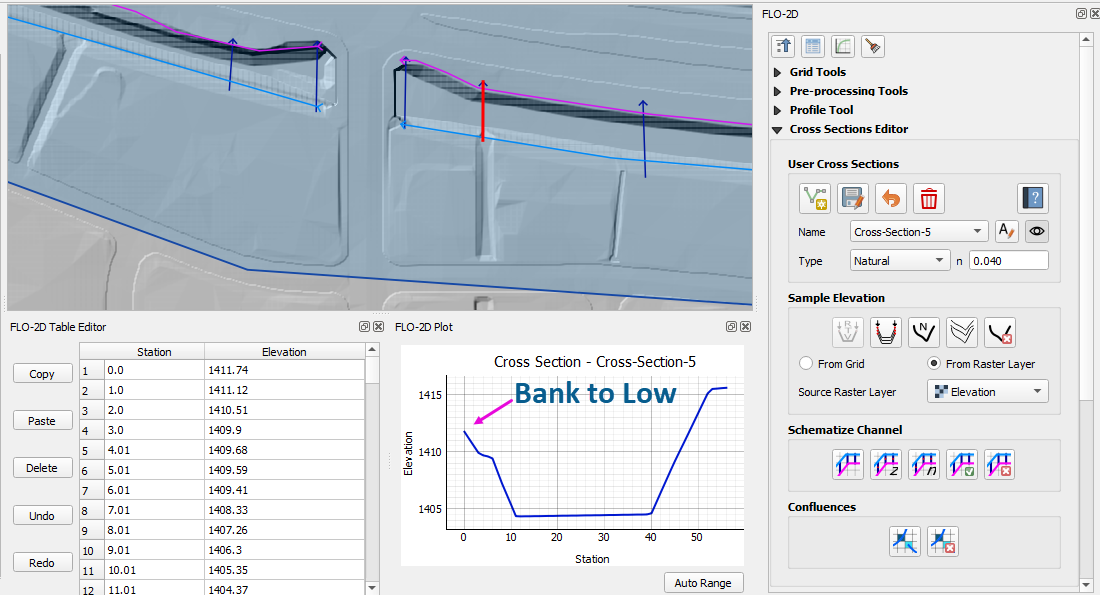Click the delete cross section trash icon

pyautogui.click(x=929, y=198)
